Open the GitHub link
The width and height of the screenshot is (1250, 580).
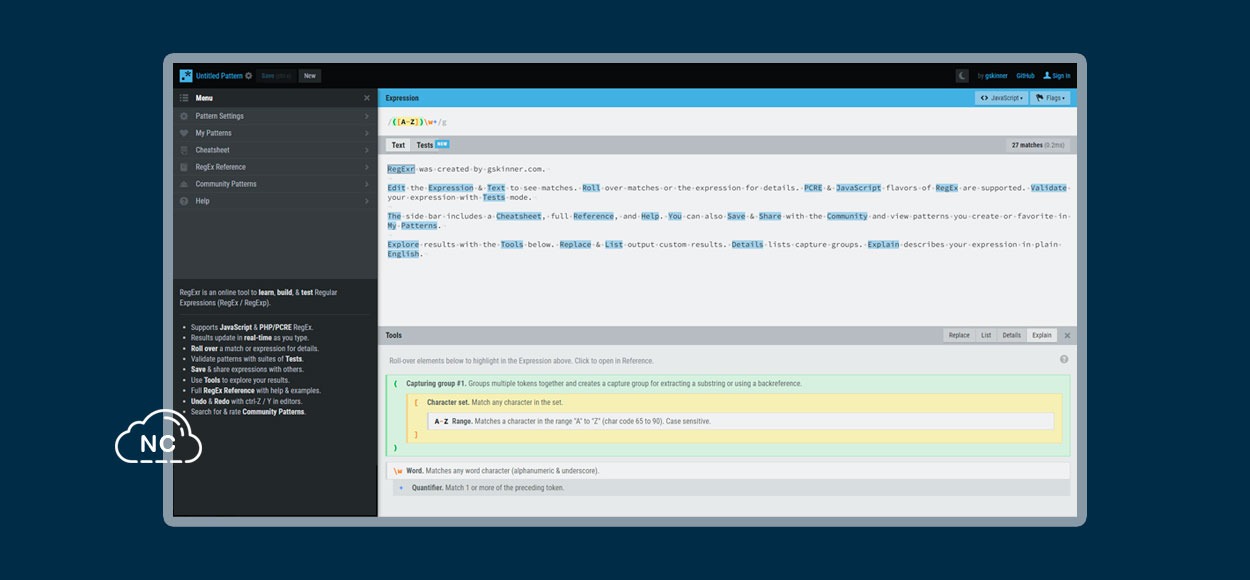(x=1025, y=76)
